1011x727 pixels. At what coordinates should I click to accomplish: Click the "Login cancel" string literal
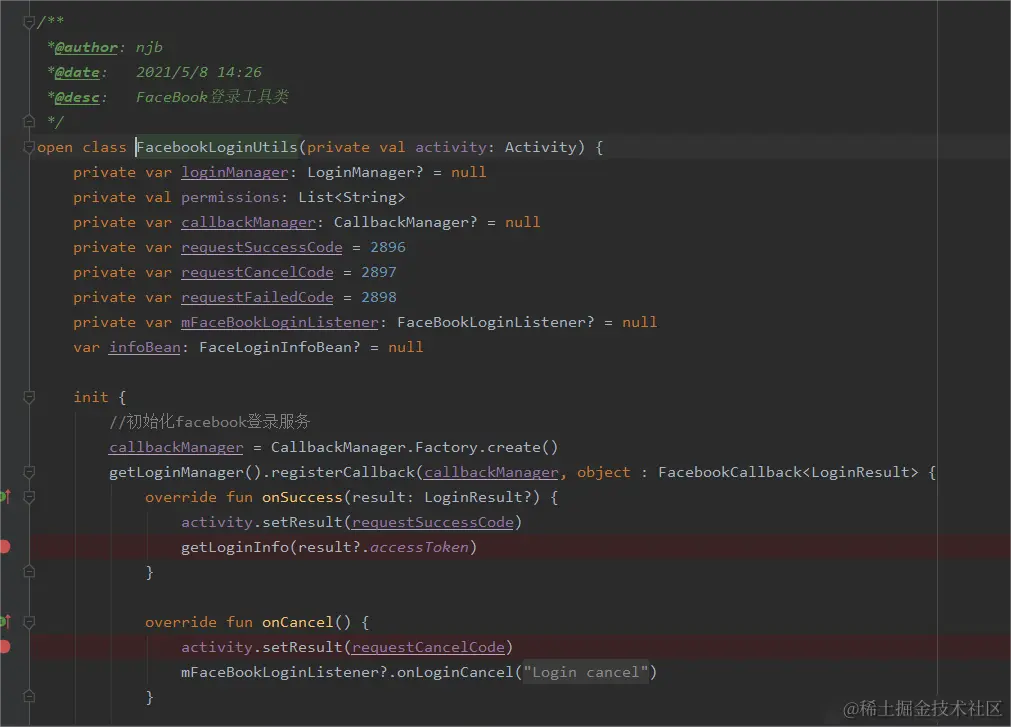585,672
